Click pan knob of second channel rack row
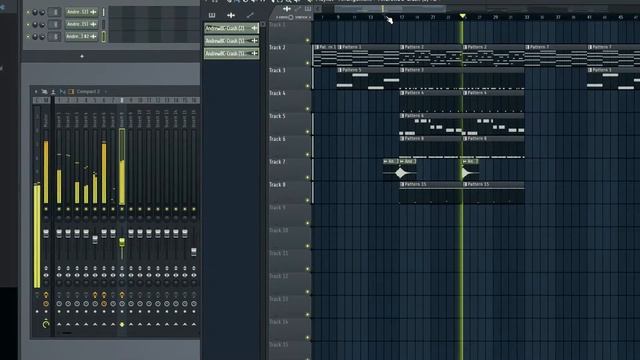The height and width of the screenshot is (360, 640). click(x=35, y=24)
